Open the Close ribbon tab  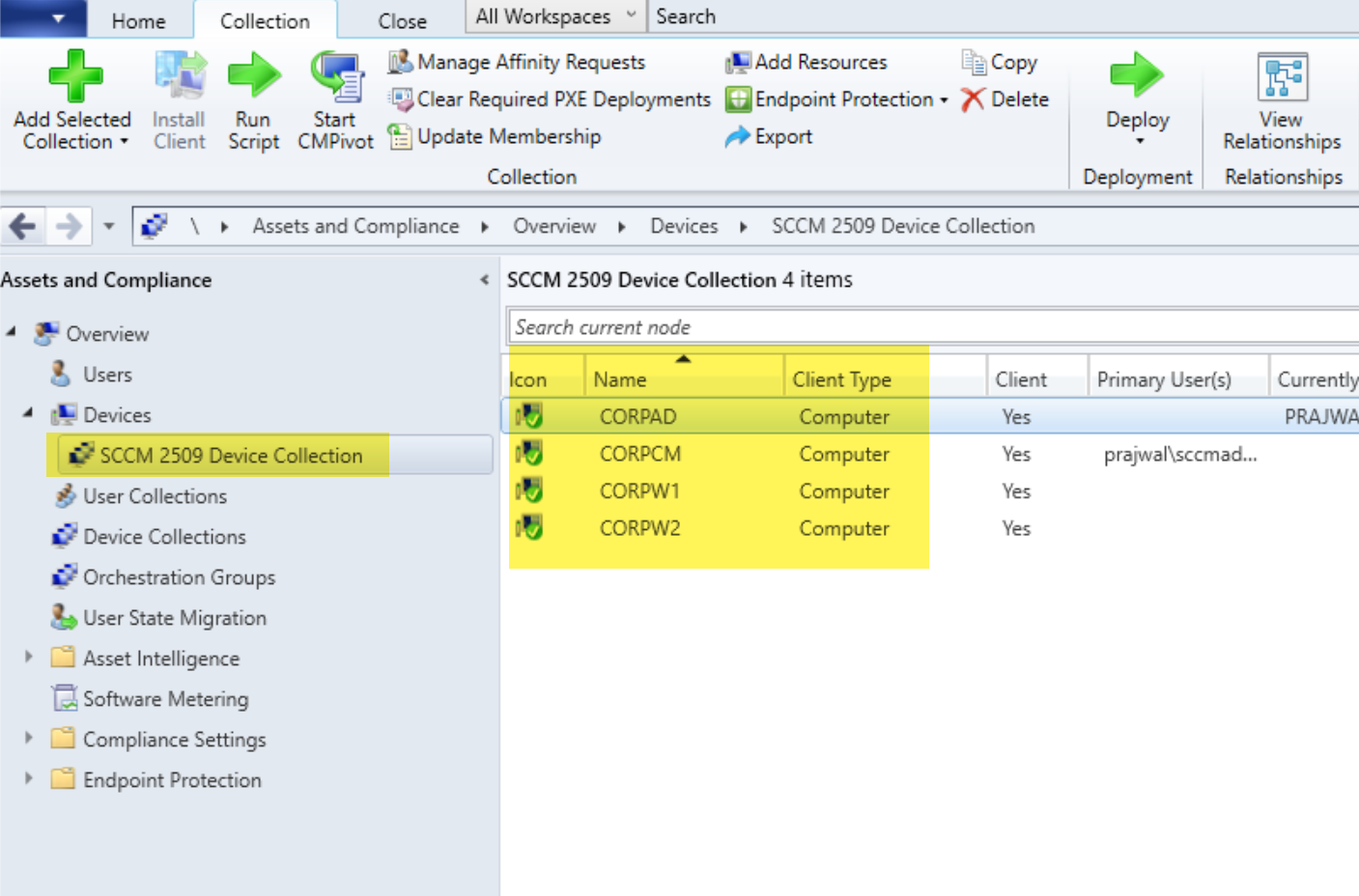403,20
